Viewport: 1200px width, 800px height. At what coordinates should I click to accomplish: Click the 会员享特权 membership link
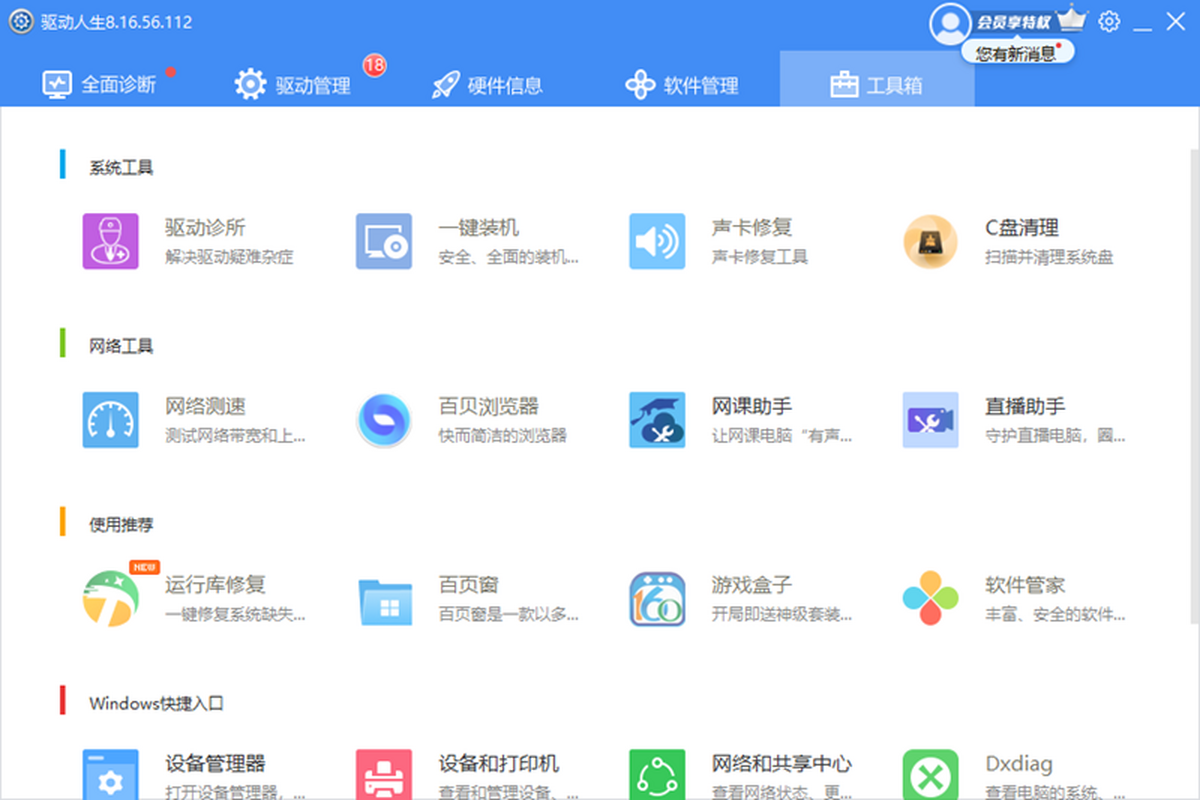click(x=1013, y=22)
